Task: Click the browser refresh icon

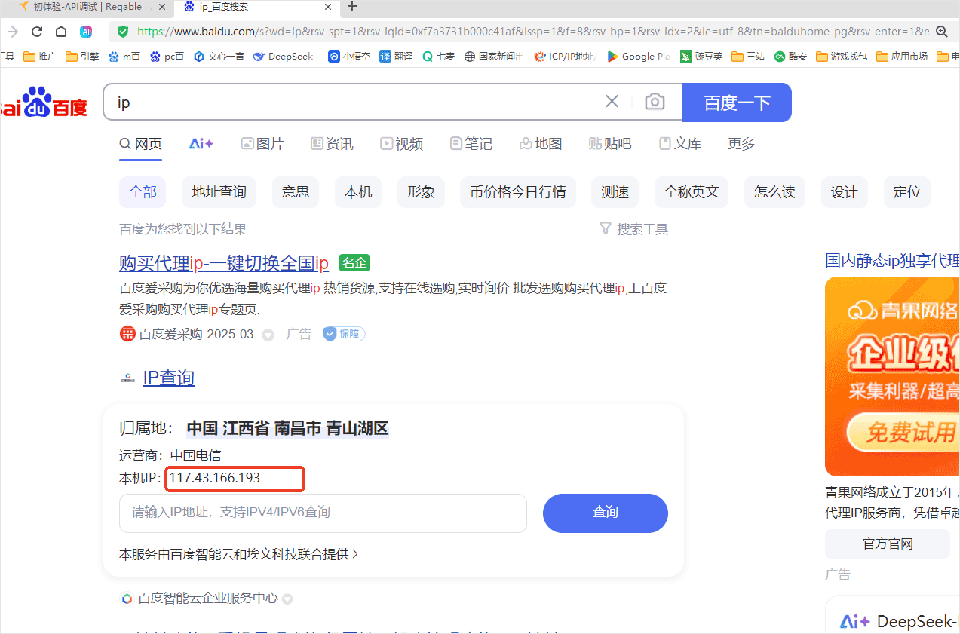Action: pos(36,31)
